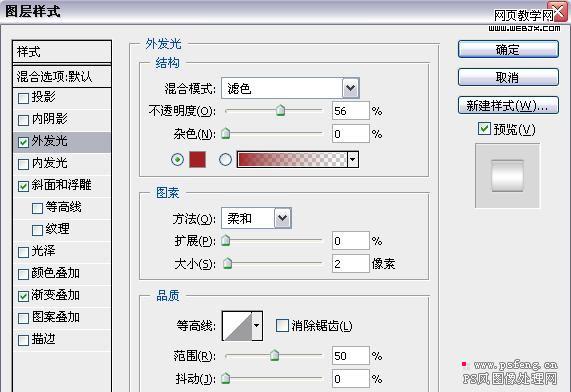This screenshot has width=571, height=392.
Task: Click the opacity field showing 56
Action: click(x=351, y=111)
